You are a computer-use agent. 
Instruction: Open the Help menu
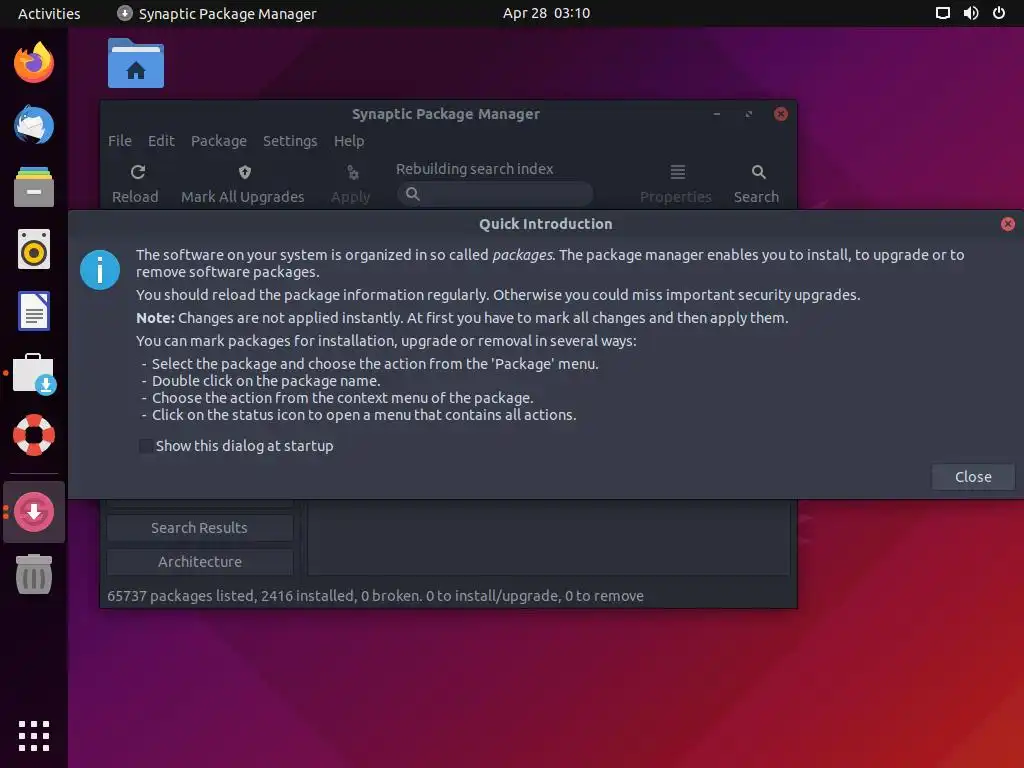coord(349,141)
